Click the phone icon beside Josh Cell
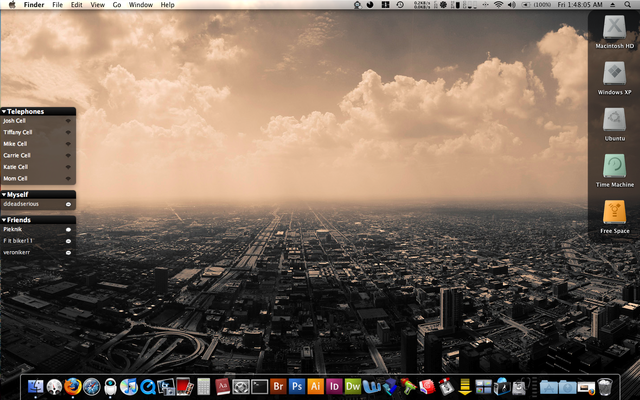Image resolution: width=640 pixels, height=400 pixels. coord(68,121)
